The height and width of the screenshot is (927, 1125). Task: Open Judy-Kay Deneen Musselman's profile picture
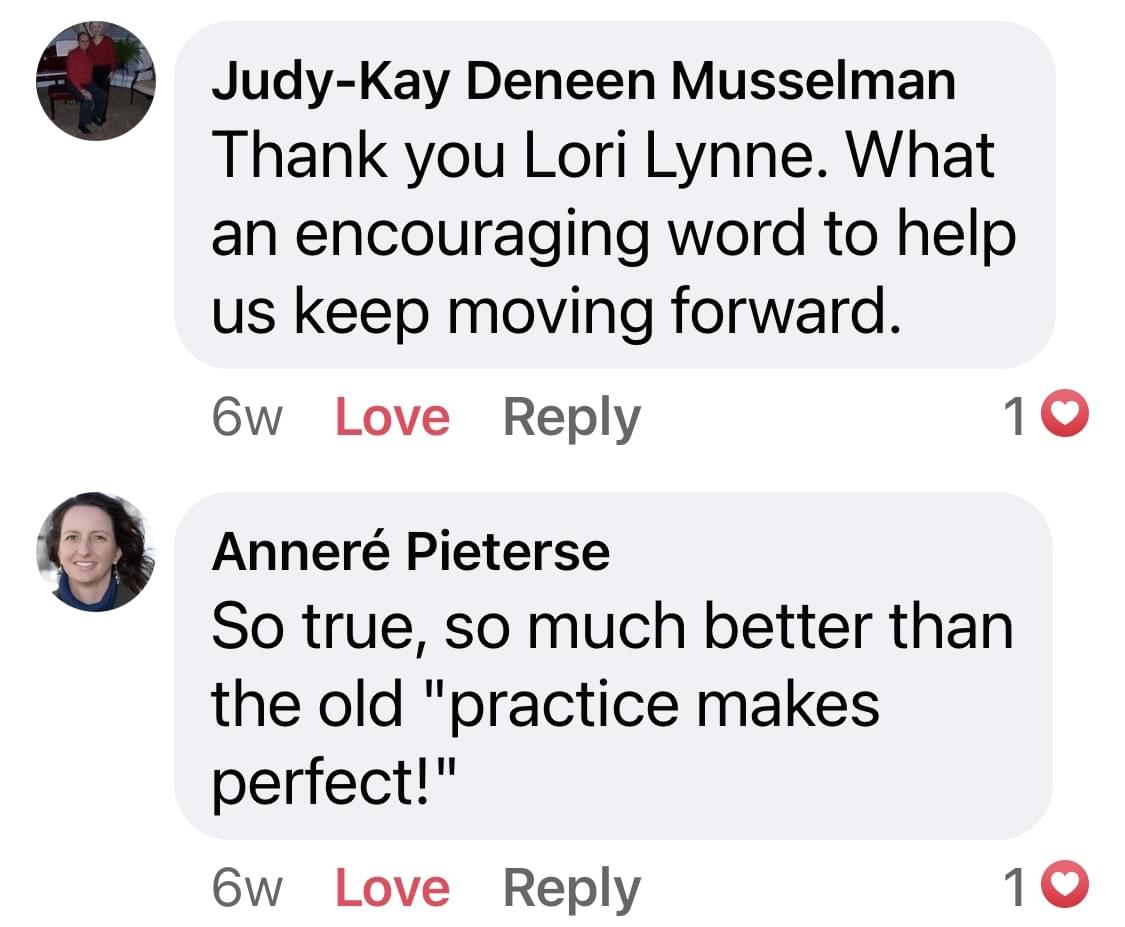[96, 81]
